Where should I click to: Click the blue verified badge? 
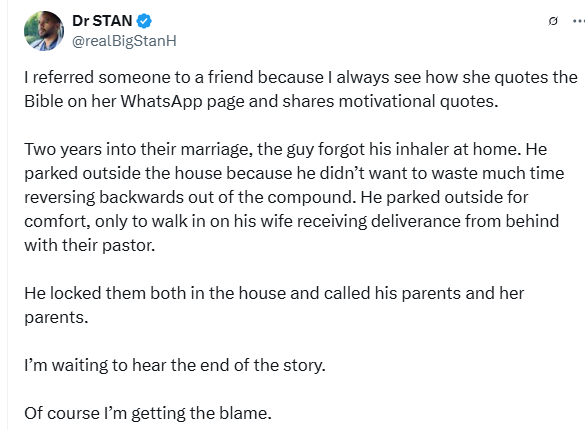[144, 21]
